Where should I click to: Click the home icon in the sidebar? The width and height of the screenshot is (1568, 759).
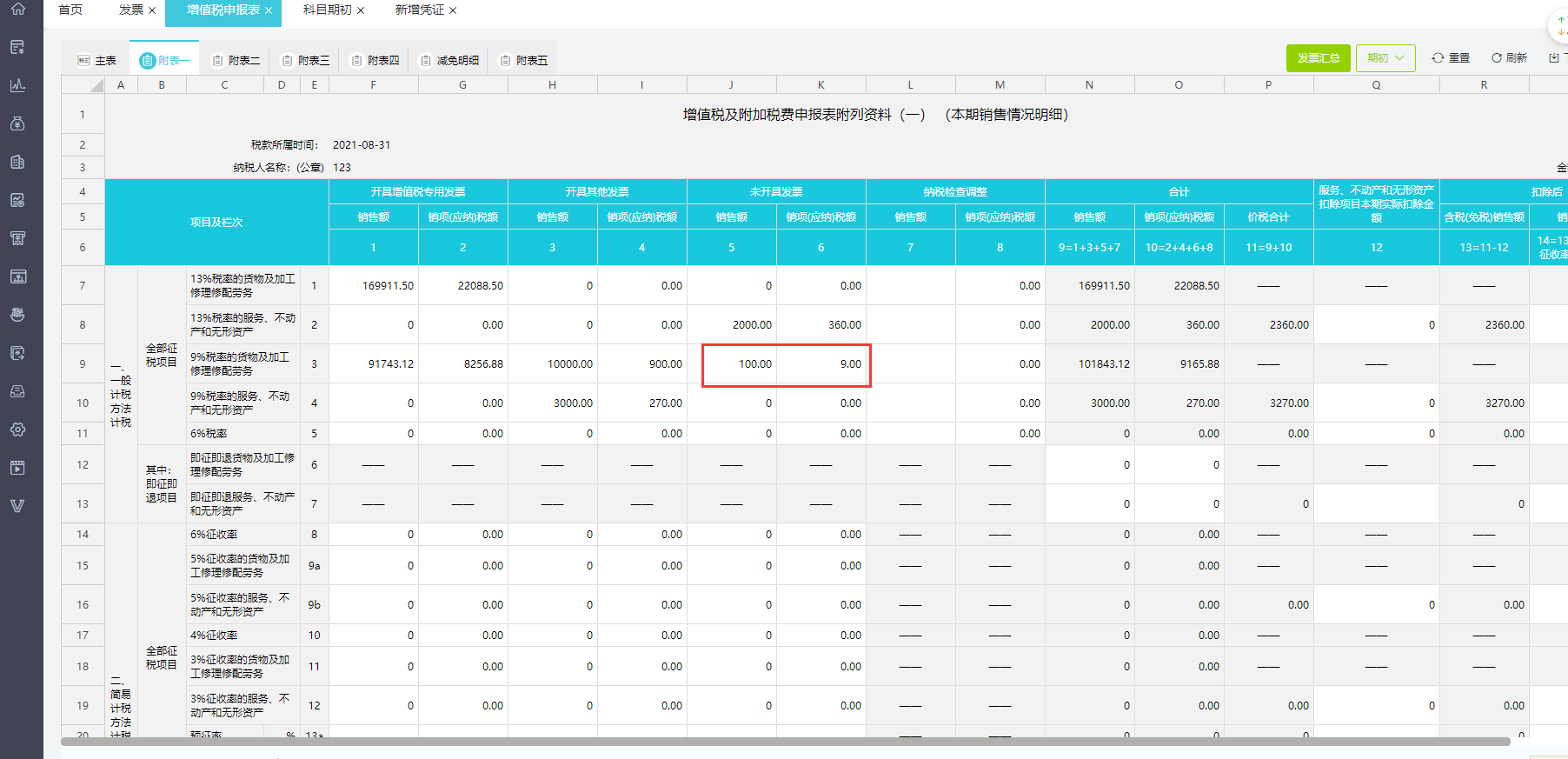[17, 9]
